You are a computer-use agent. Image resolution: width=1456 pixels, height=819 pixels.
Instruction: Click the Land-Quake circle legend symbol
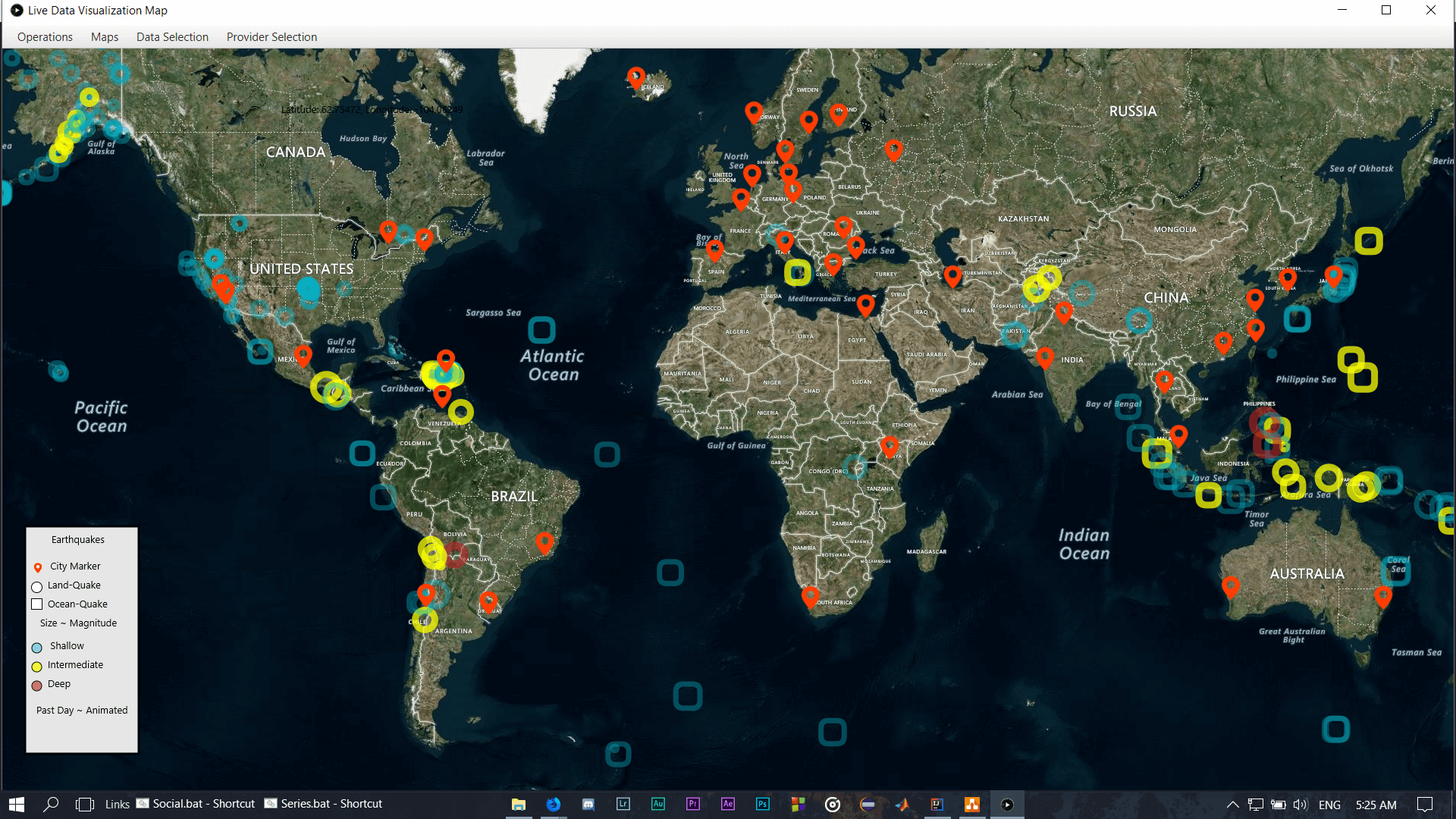pos(36,586)
